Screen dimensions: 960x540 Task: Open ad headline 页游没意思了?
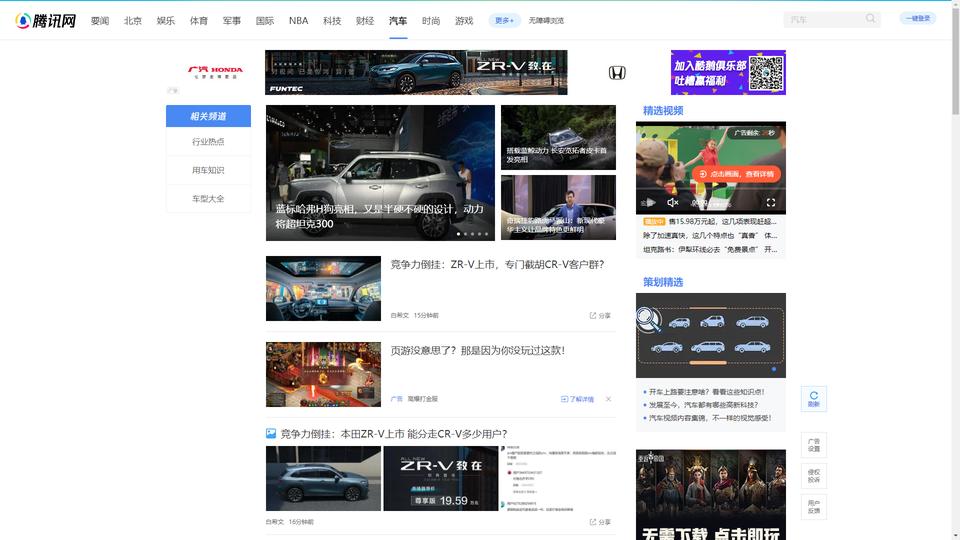(x=478, y=350)
